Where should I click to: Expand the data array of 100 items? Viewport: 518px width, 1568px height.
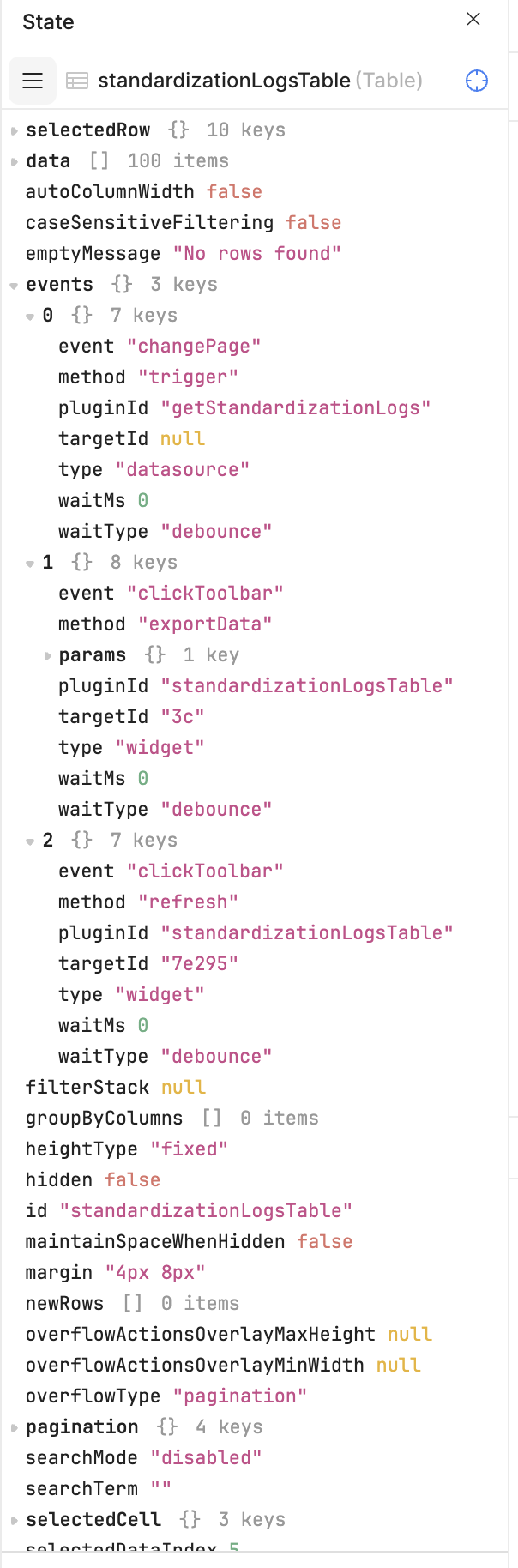click(15, 161)
